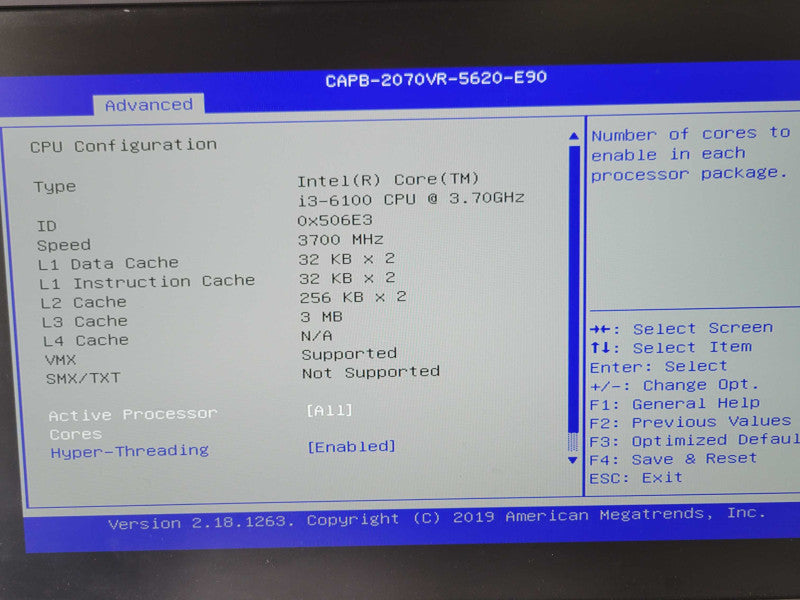Click the BIOS title CAPB-2070VR-5620-E90
The width and height of the screenshot is (800, 600).
click(436, 79)
